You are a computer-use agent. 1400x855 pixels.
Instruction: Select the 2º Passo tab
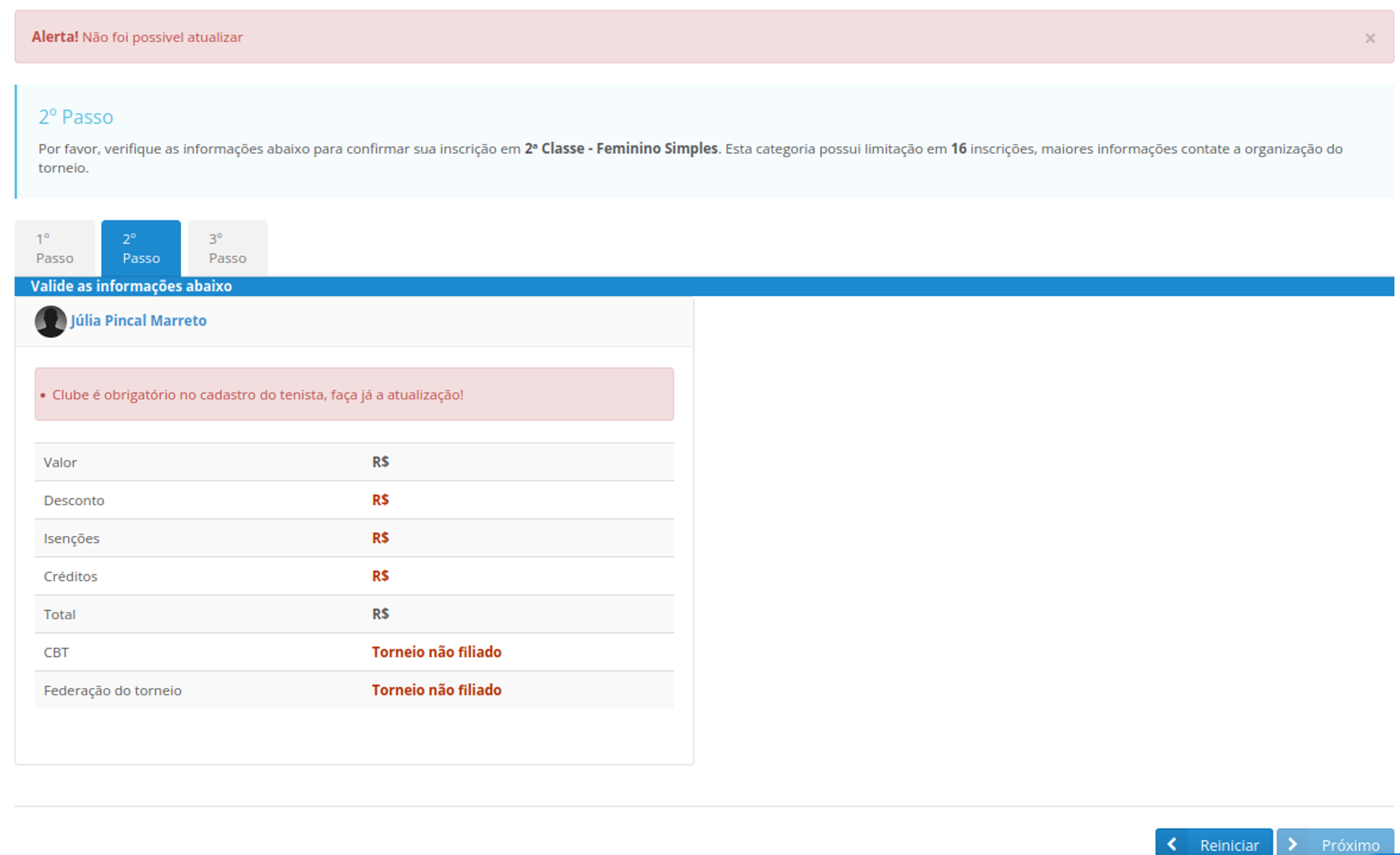click(141, 248)
